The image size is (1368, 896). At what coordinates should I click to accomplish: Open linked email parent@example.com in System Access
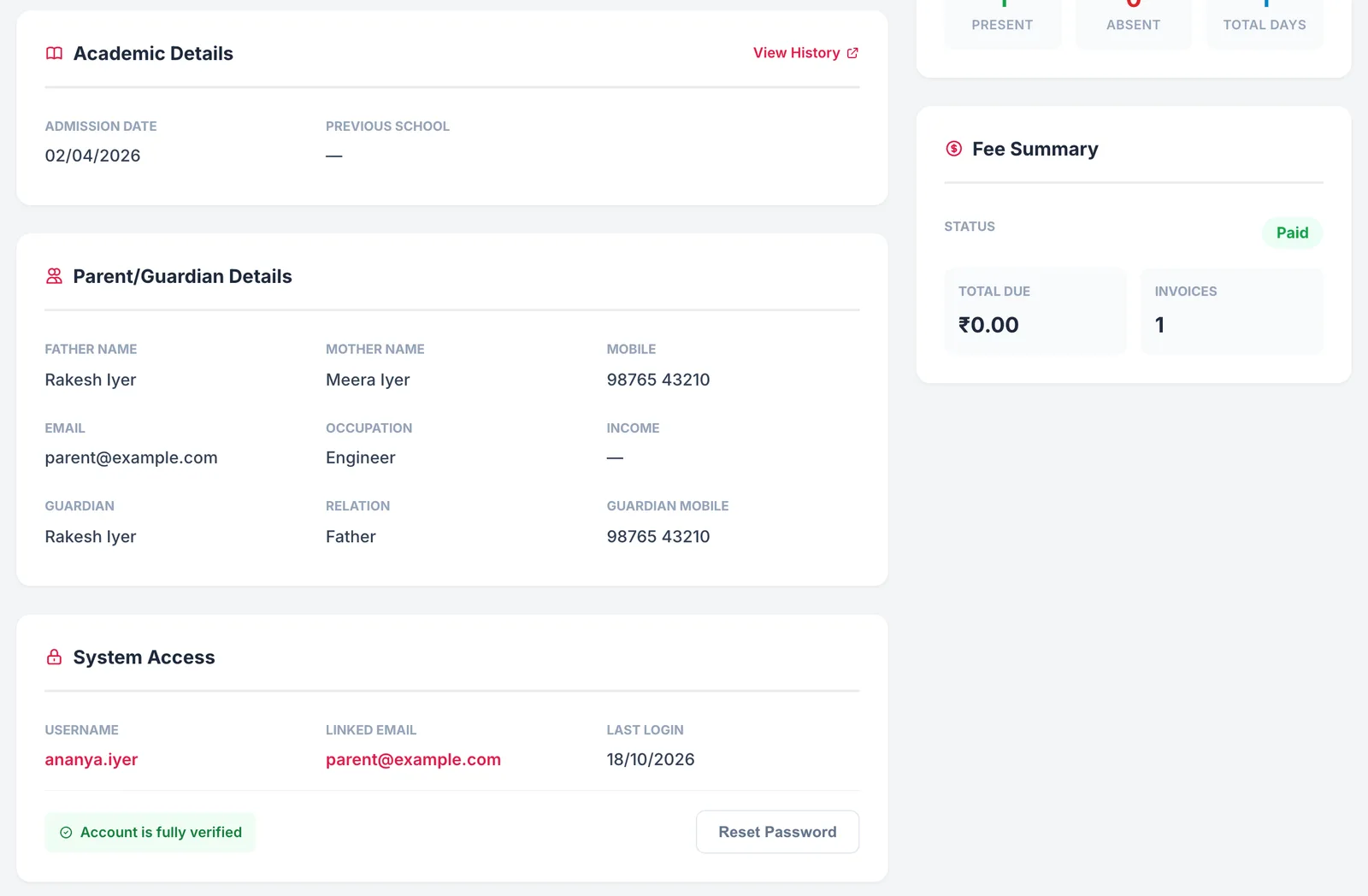coord(413,759)
